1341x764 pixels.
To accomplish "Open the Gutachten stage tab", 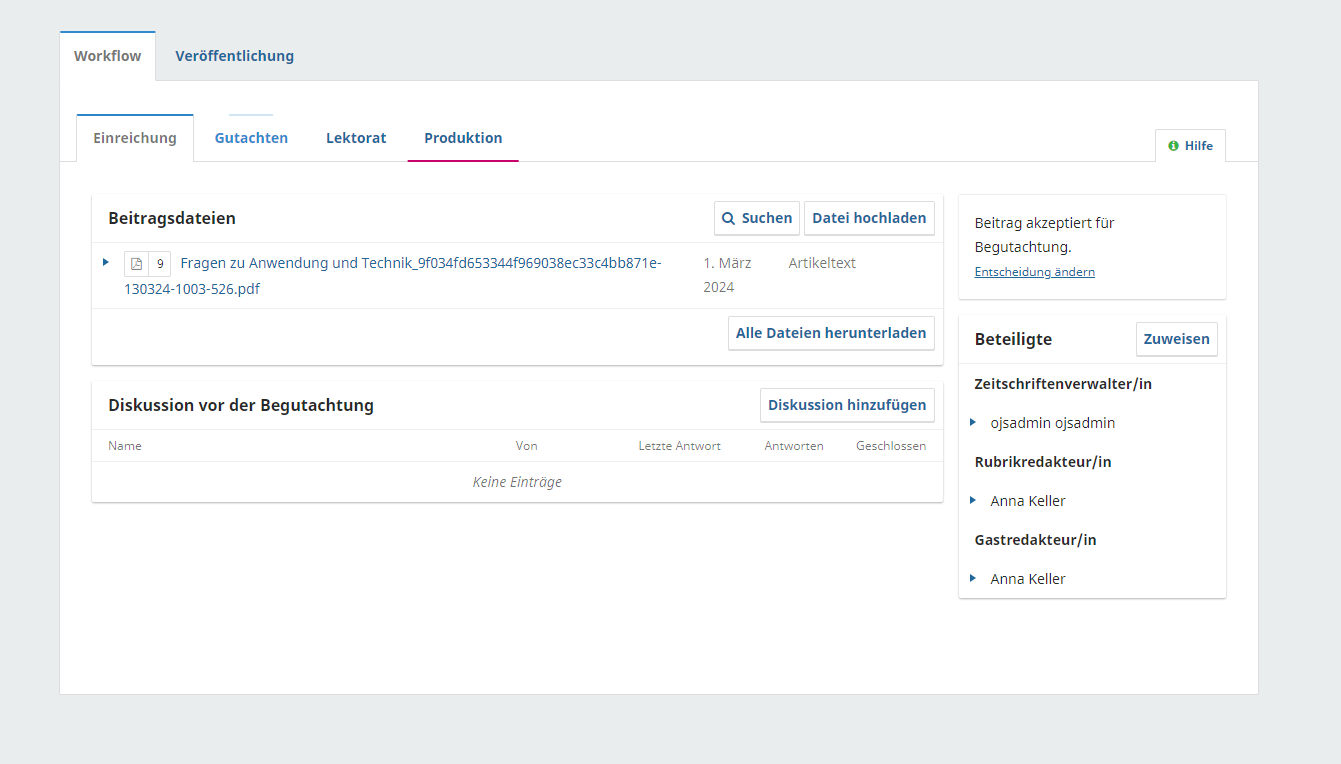I will click(251, 138).
